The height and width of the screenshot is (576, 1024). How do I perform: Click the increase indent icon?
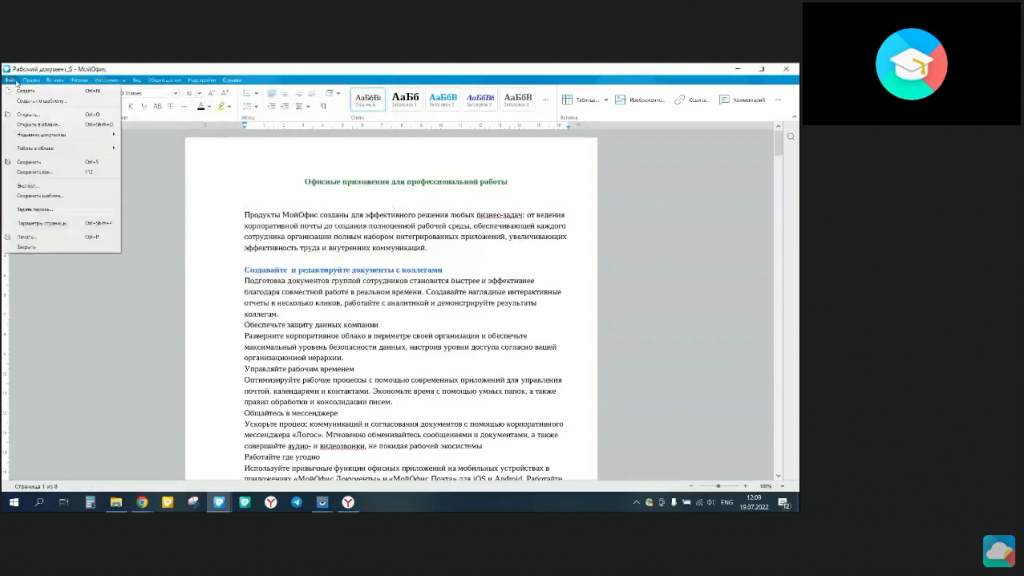285,106
